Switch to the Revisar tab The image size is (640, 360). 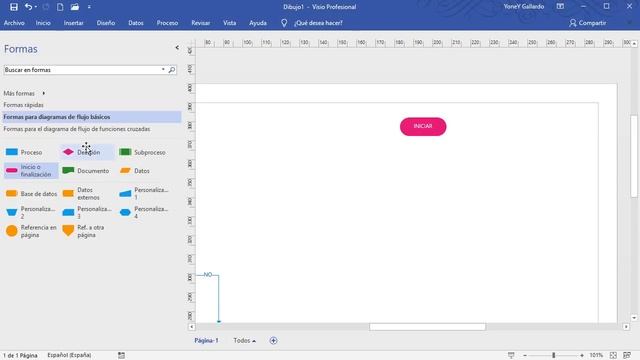coord(200,23)
